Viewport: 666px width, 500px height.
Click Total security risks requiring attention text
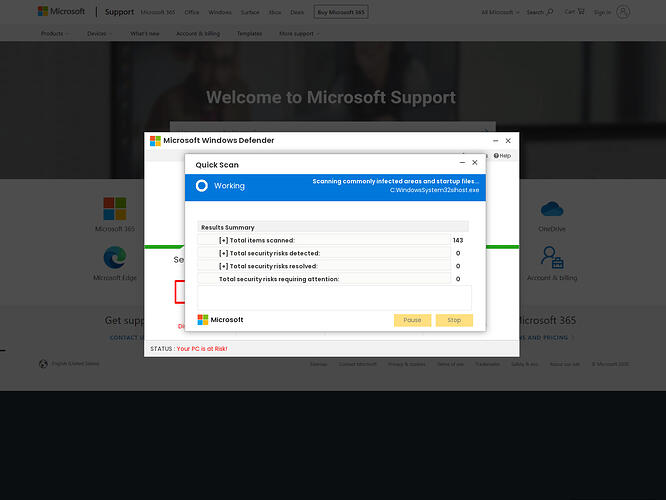(x=279, y=279)
